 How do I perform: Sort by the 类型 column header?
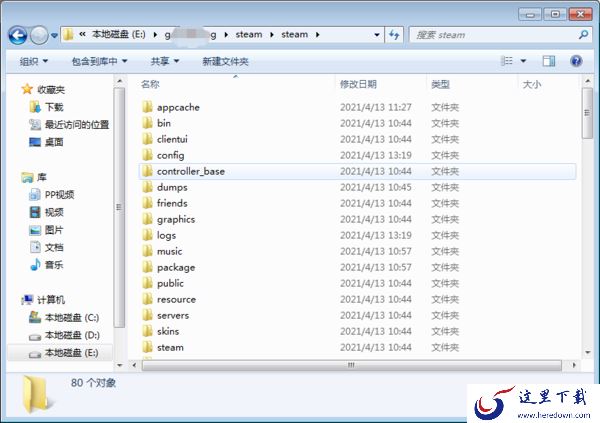coord(440,84)
